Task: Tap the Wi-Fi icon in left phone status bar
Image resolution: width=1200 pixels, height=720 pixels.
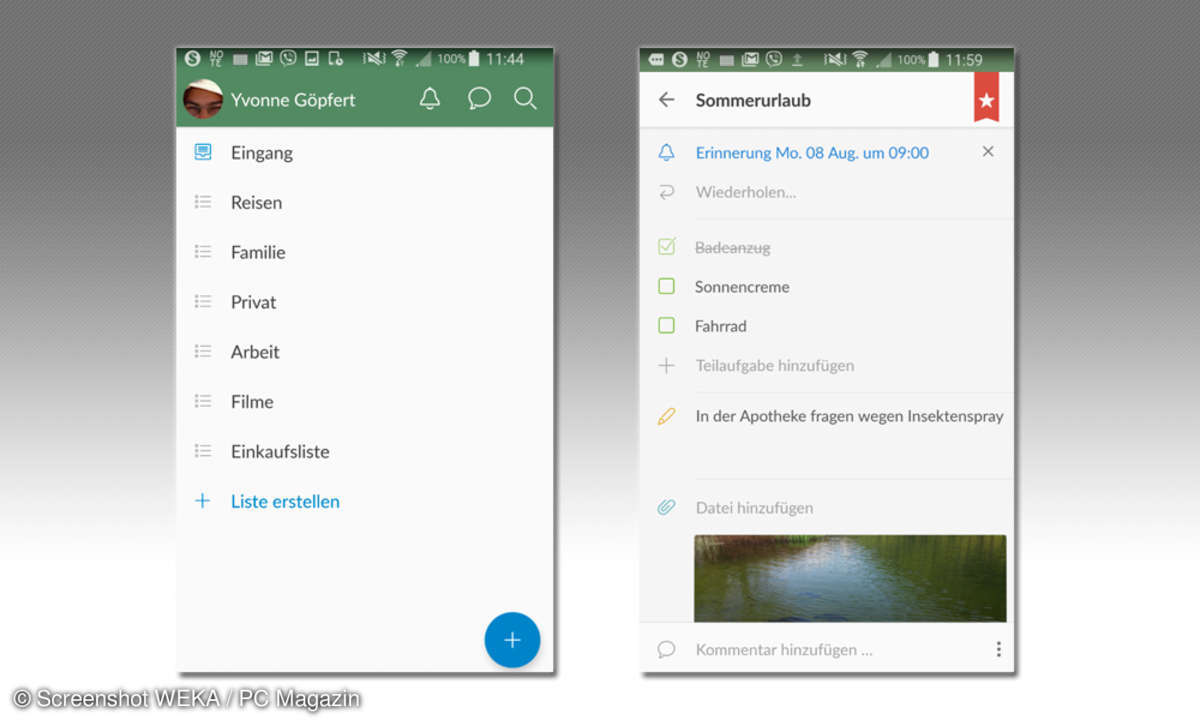Action: coord(399,59)
